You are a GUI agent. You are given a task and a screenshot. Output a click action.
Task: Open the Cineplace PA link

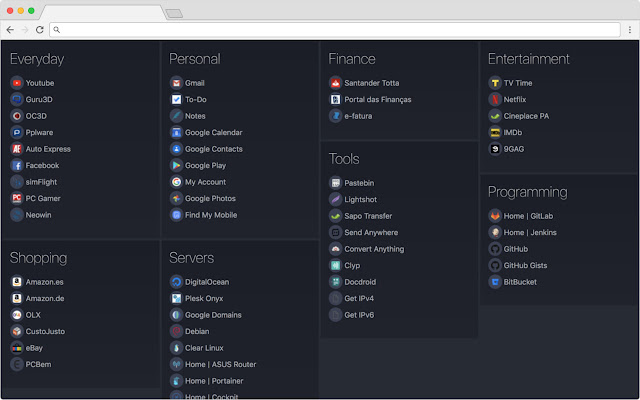[x=526, y=116]
